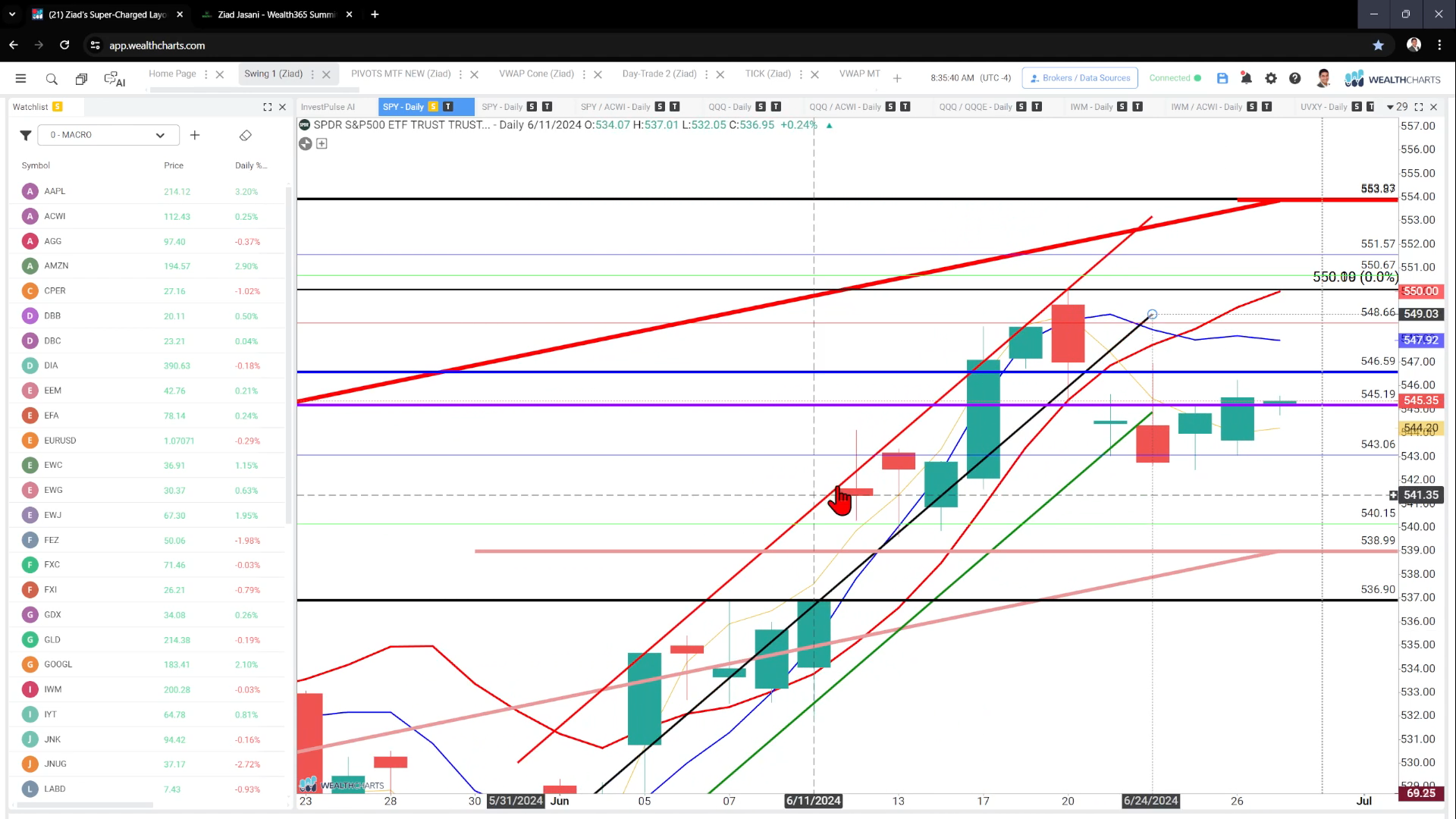1456x819 pixels.
Task: Maximize the chart panel
Action: (1419, 107)
